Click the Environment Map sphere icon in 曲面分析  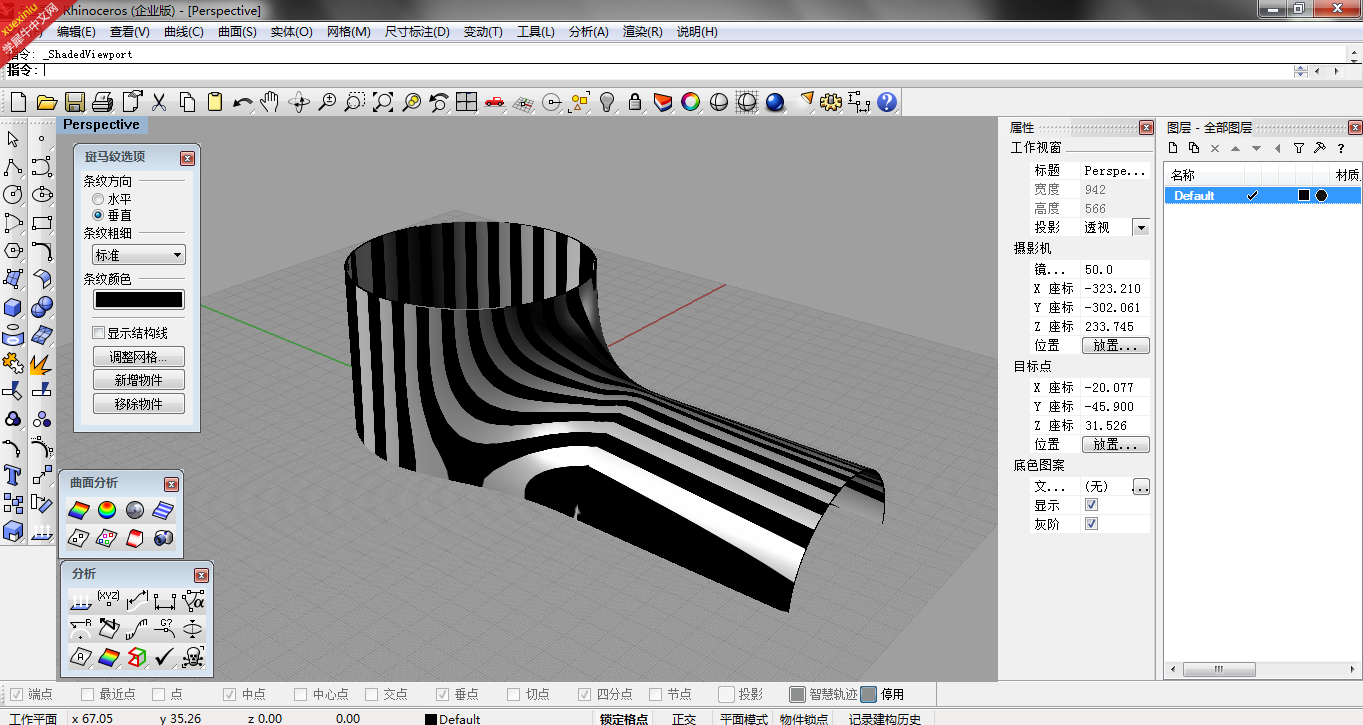click(x=135, y=510)
